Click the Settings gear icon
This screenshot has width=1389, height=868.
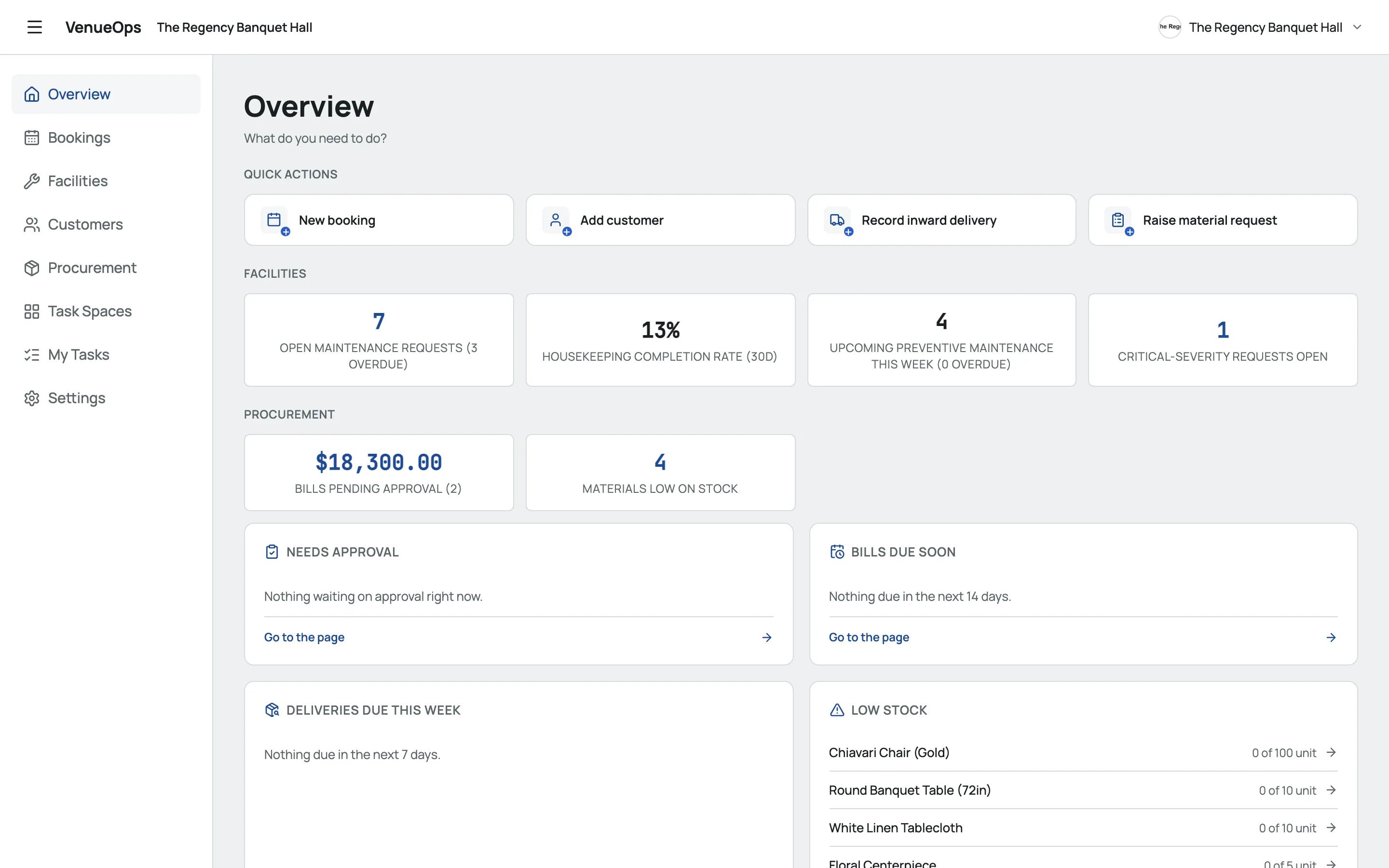[31, 398]
